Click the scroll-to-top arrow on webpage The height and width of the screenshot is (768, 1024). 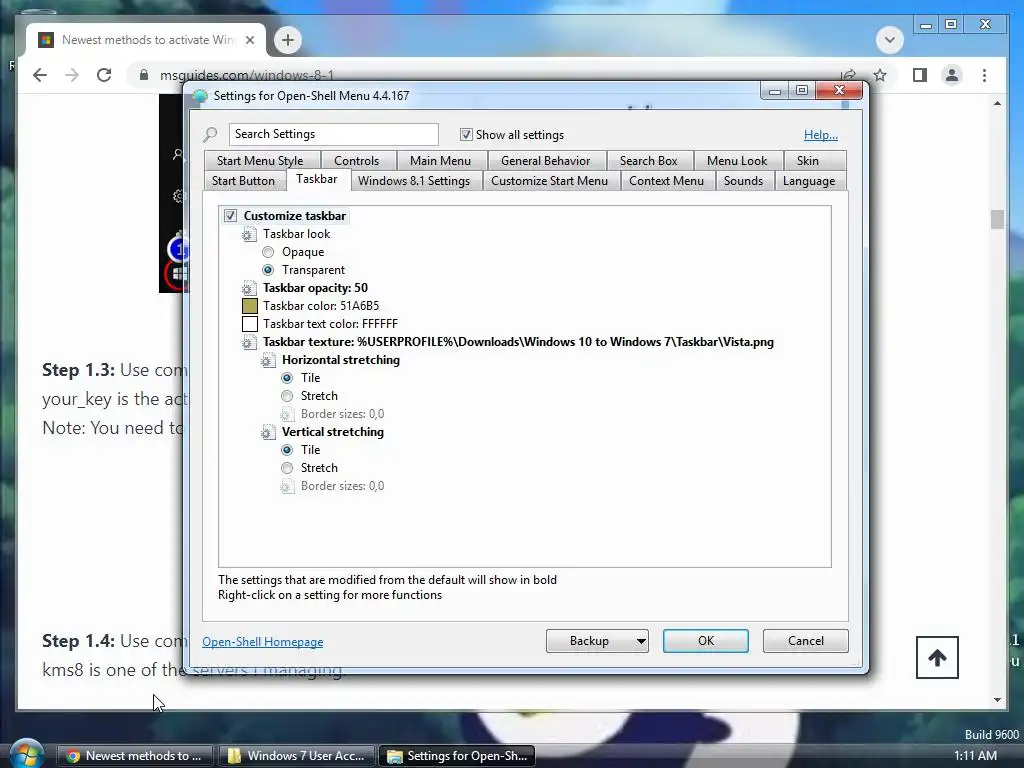(937, 658)
